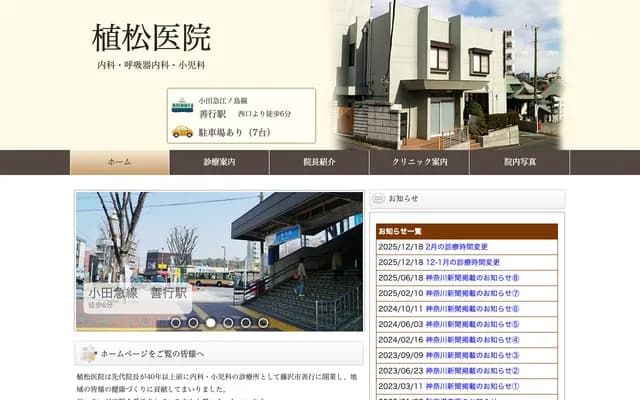Click the ホームページをご覧の皆様へ heading
Image resolution: width=640 pixels, height=400 pixels.
152,354
